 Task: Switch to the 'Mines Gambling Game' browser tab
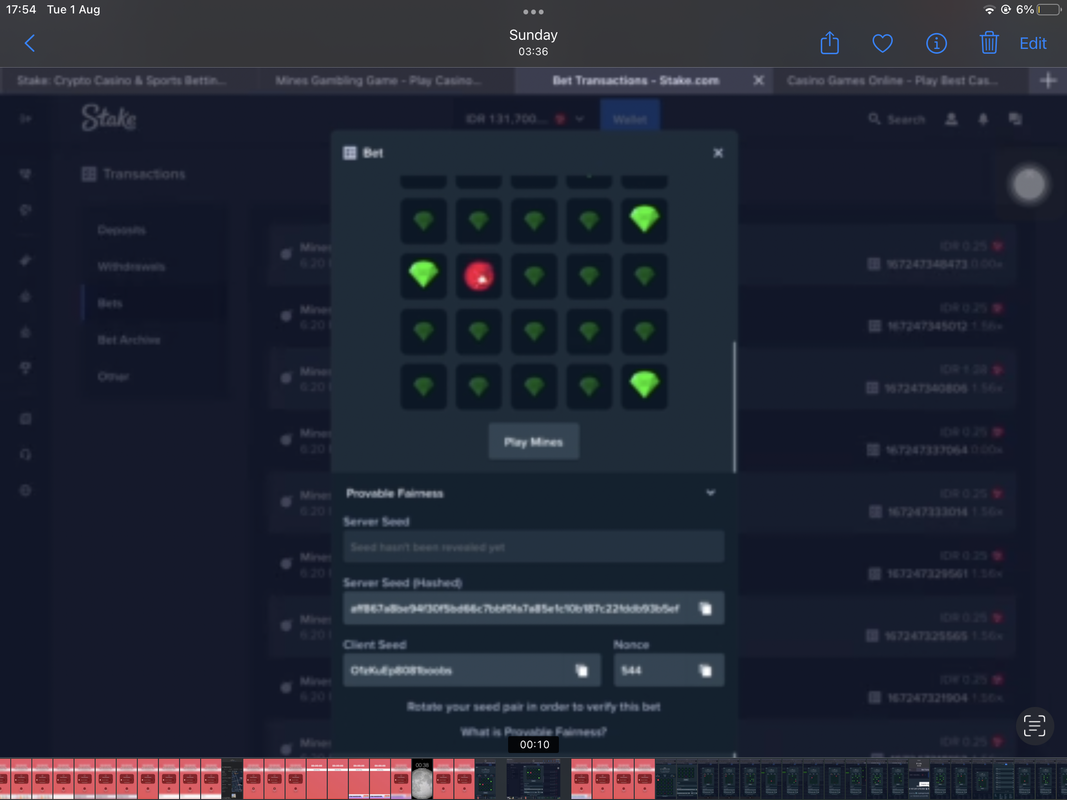(x=378, y=80)
